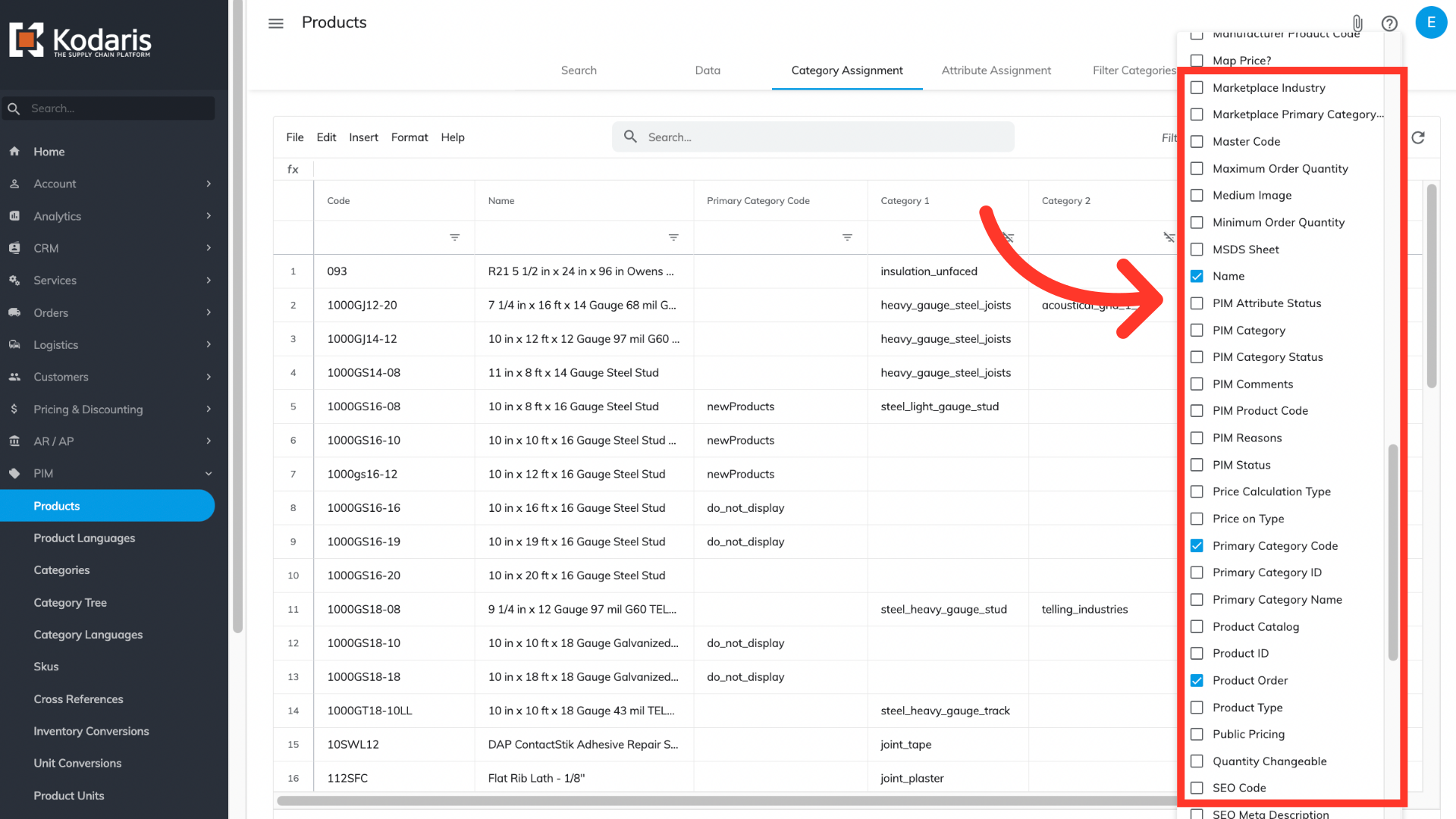Go to Category Tree in sidebar
1456x819 pixels.
(71, 602)
